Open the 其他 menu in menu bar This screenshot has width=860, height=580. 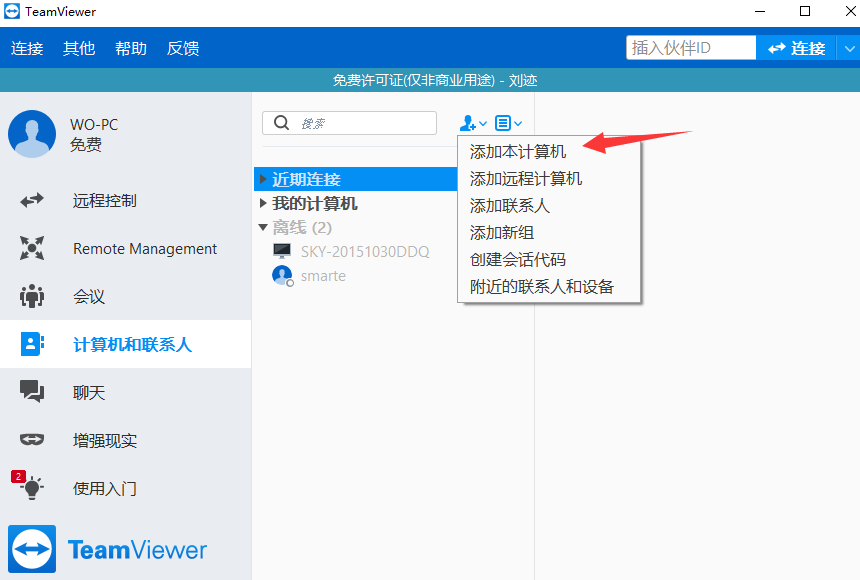(79, 48)
